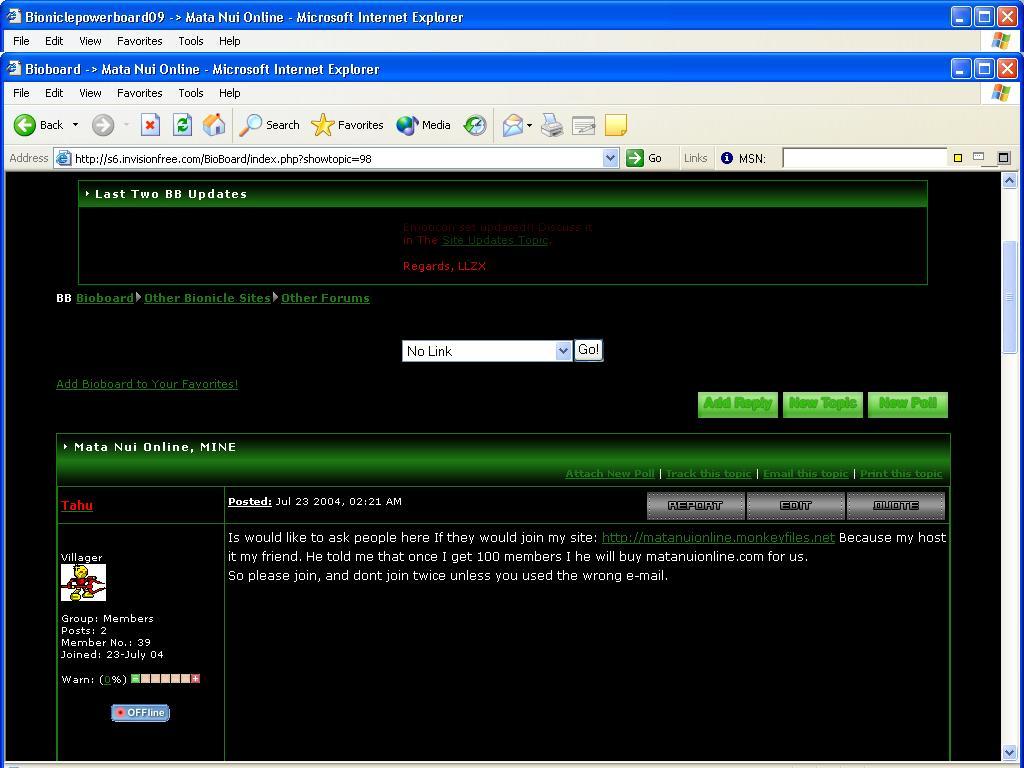1024x768 pixels.
Task: Click the Edit page icon in toolbar
Action: tap(583, 125)
